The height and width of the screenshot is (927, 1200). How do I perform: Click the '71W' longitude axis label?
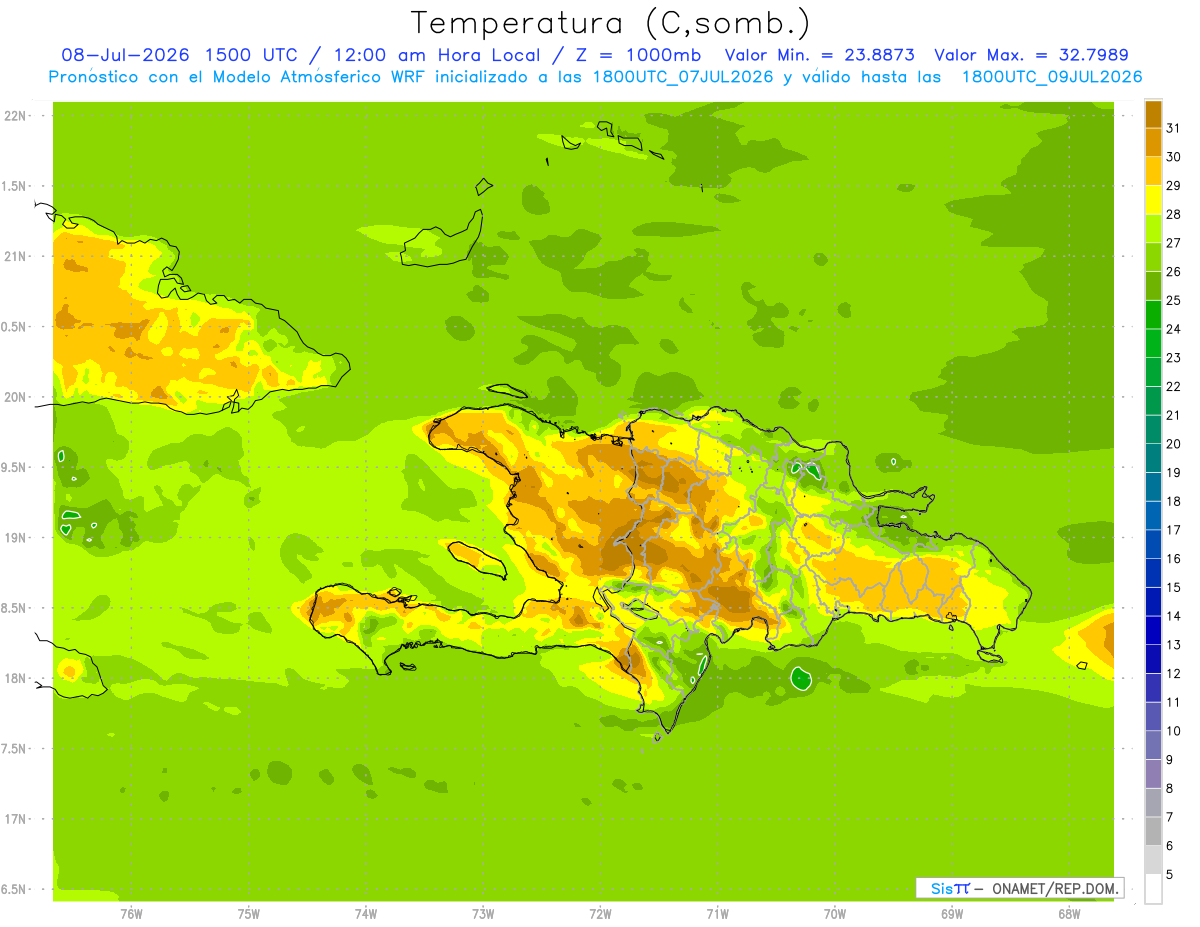(x=717, y=913)
